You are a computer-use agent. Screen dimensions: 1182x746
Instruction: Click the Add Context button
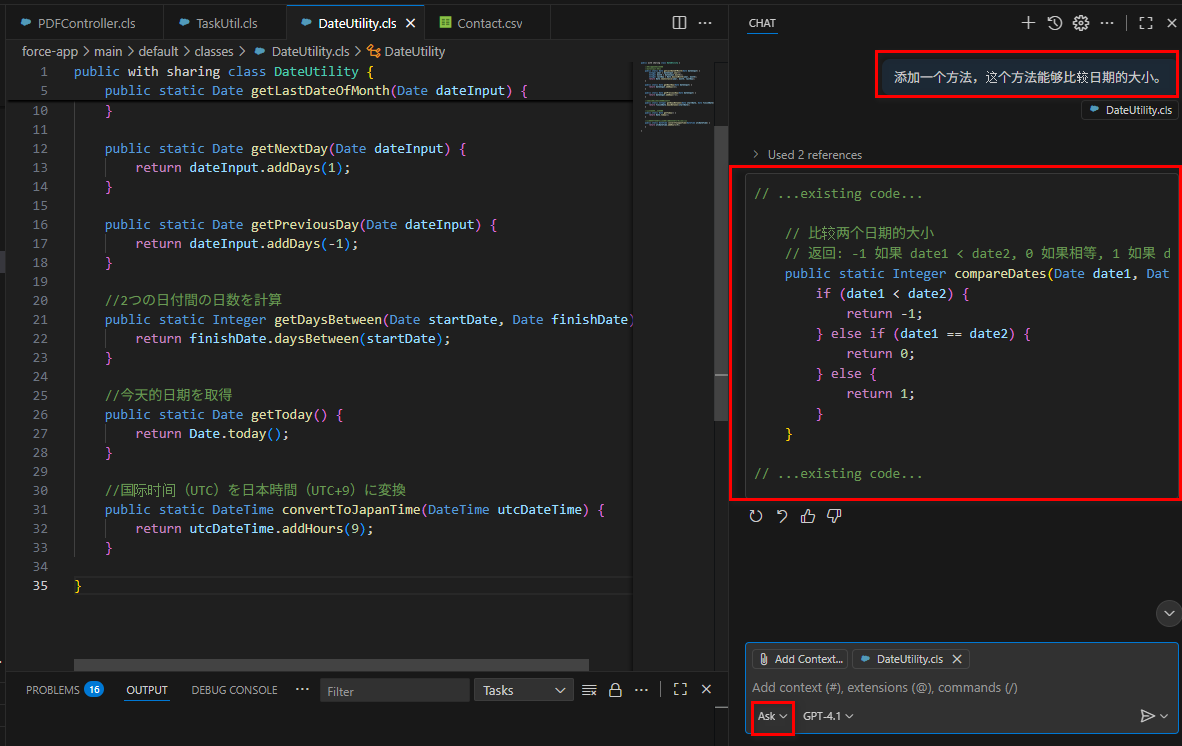pyautogui.click(x=800, y=659)
